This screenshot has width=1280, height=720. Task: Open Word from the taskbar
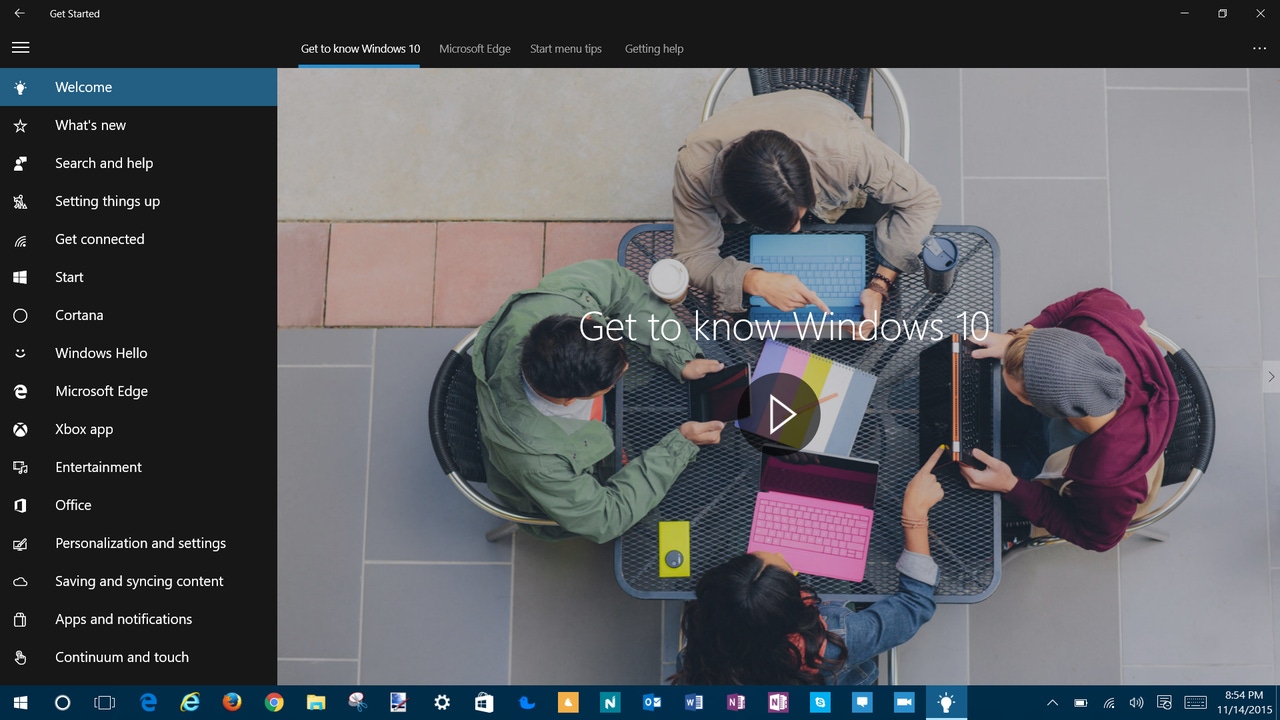694,703
